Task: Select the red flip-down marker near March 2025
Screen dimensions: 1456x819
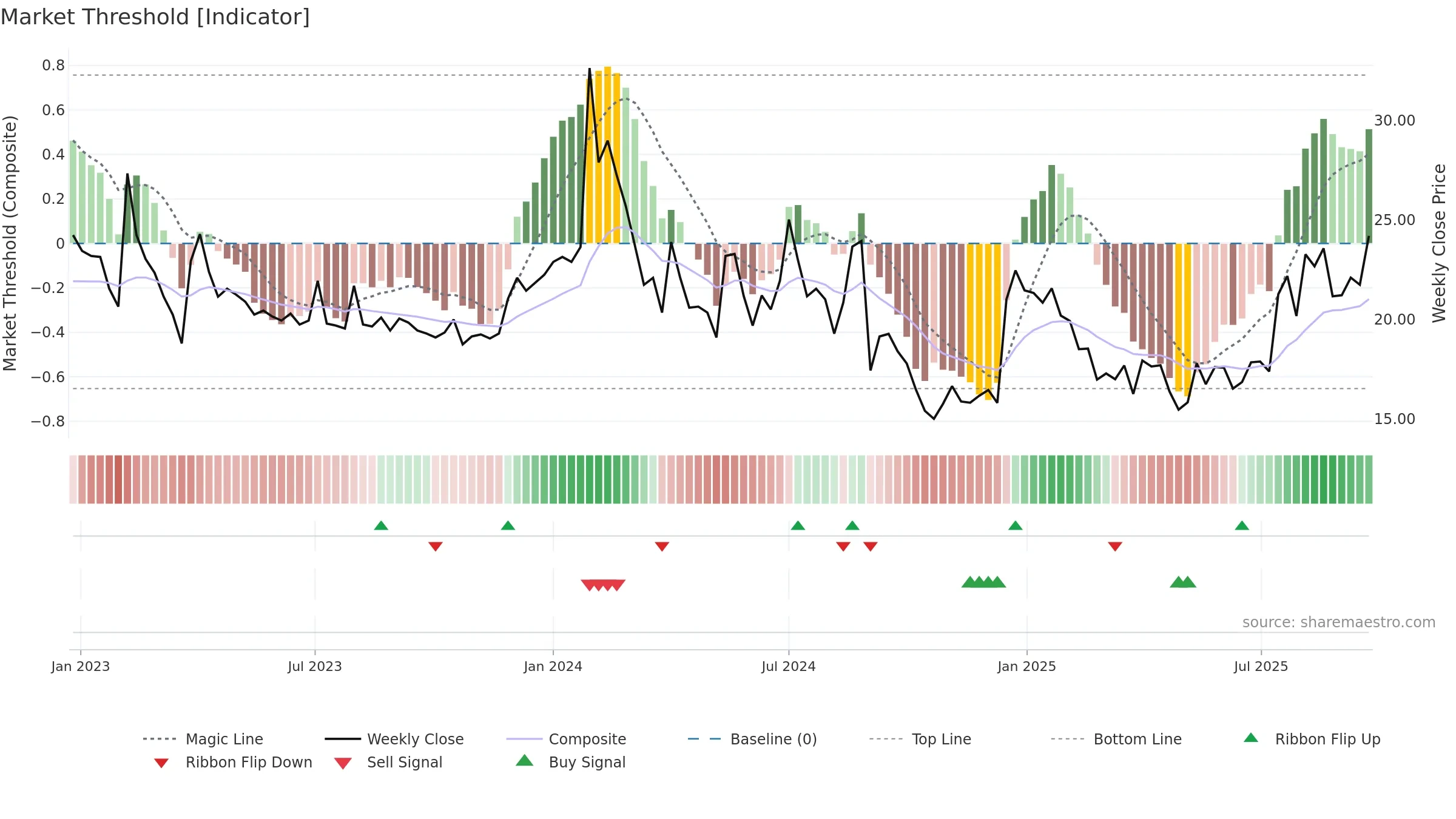Action: [x=1115, y=547]
